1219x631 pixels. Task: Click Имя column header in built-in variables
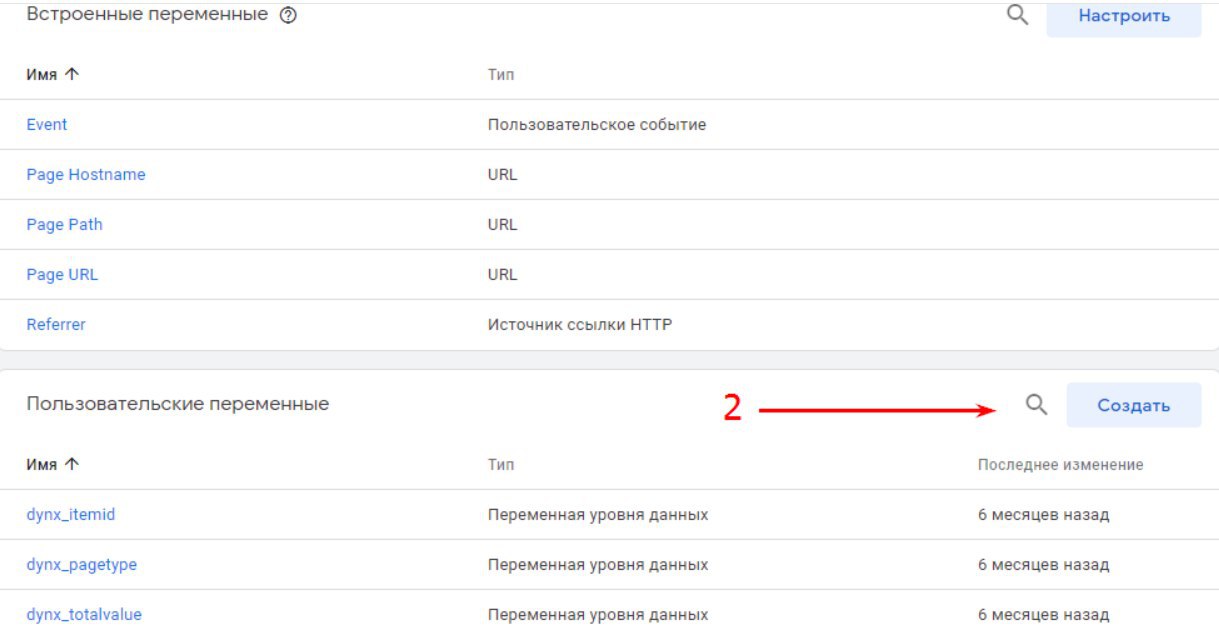point(41,75)
